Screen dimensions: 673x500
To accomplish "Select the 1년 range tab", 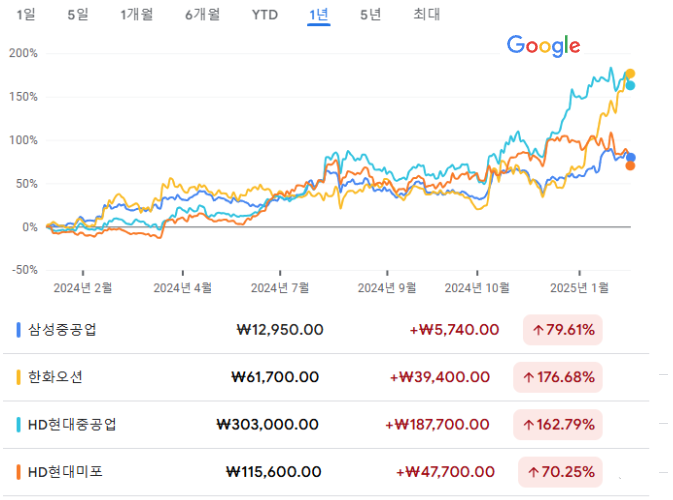I will click(x=319, y=14).
